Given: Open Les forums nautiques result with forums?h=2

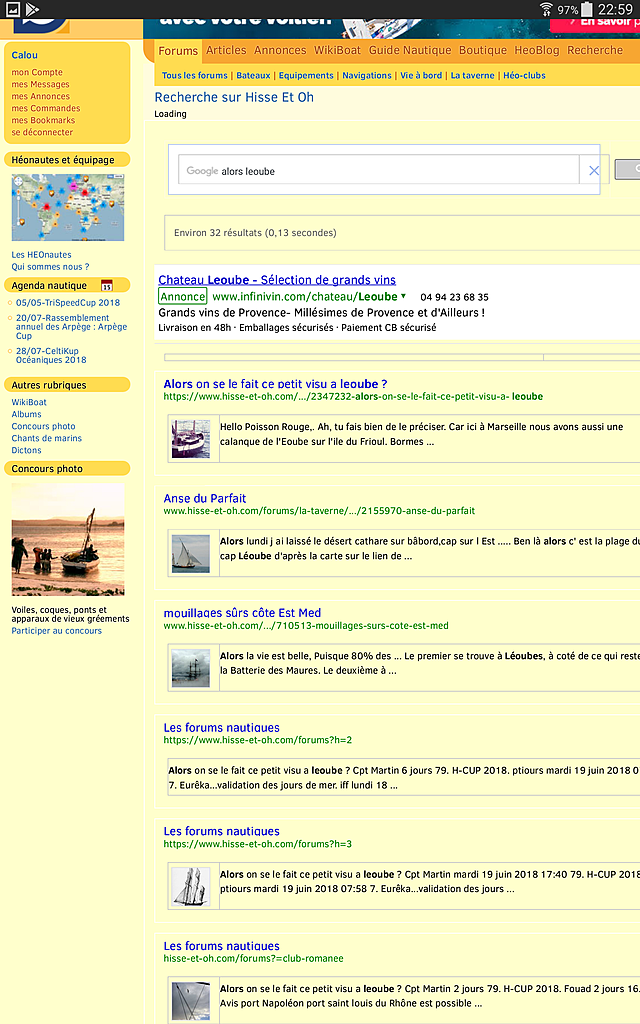Looking at the screenshot, I should (221, 728).
